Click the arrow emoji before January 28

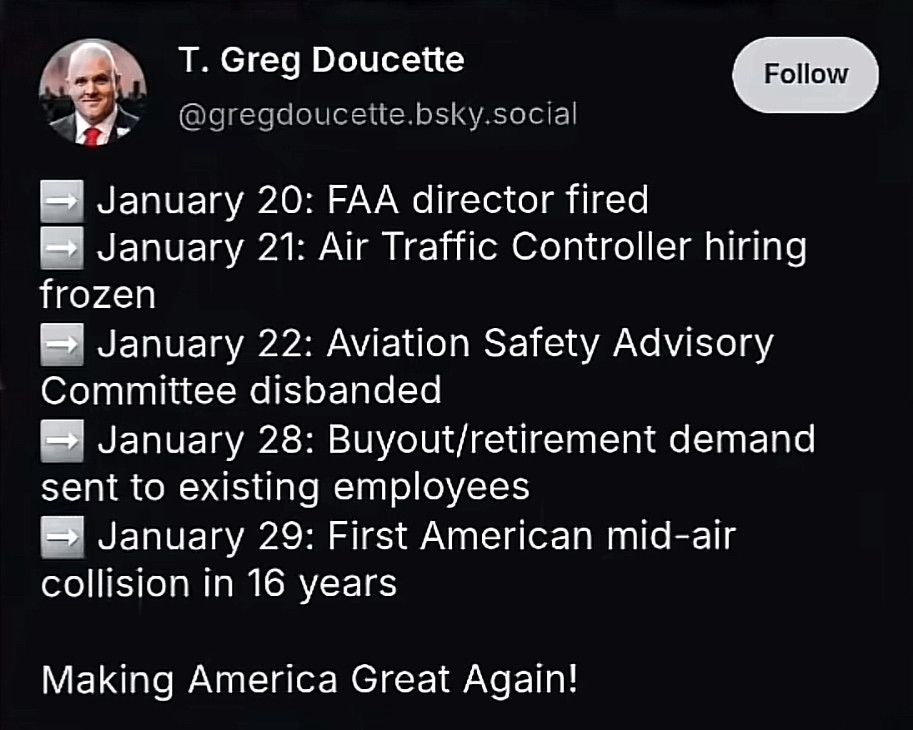(62, 441)
